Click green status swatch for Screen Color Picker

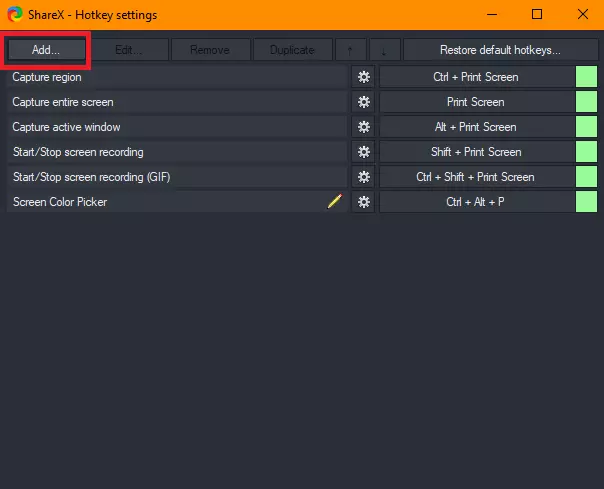[586, 202]
